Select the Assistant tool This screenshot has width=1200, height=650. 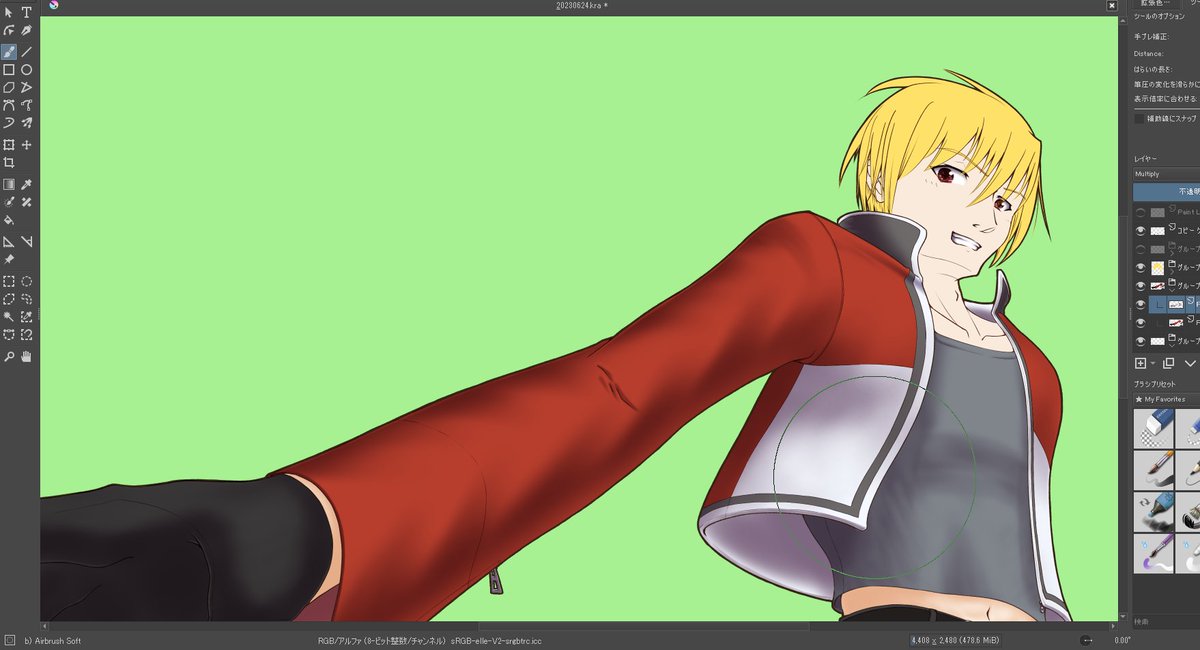tap(9, 241)
